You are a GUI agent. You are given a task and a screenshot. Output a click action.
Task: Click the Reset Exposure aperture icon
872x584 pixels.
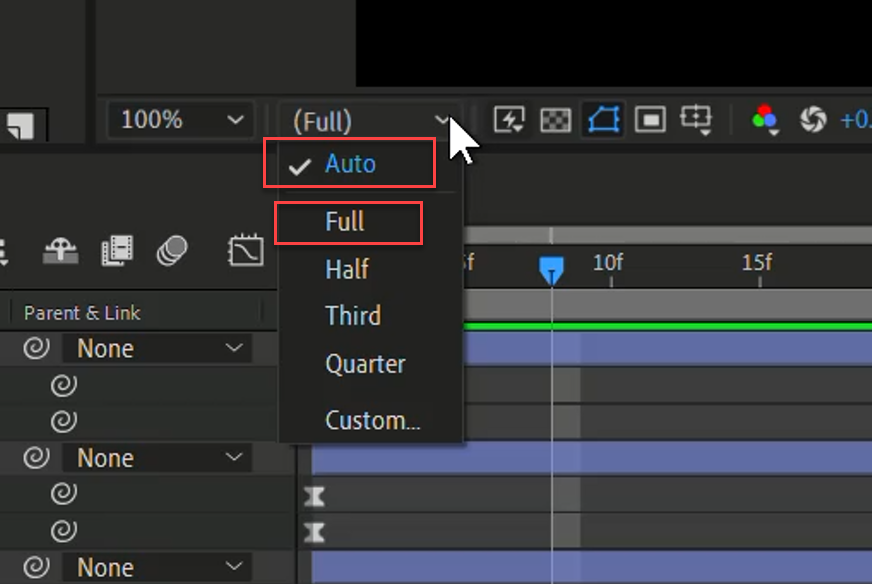[813, 121]
